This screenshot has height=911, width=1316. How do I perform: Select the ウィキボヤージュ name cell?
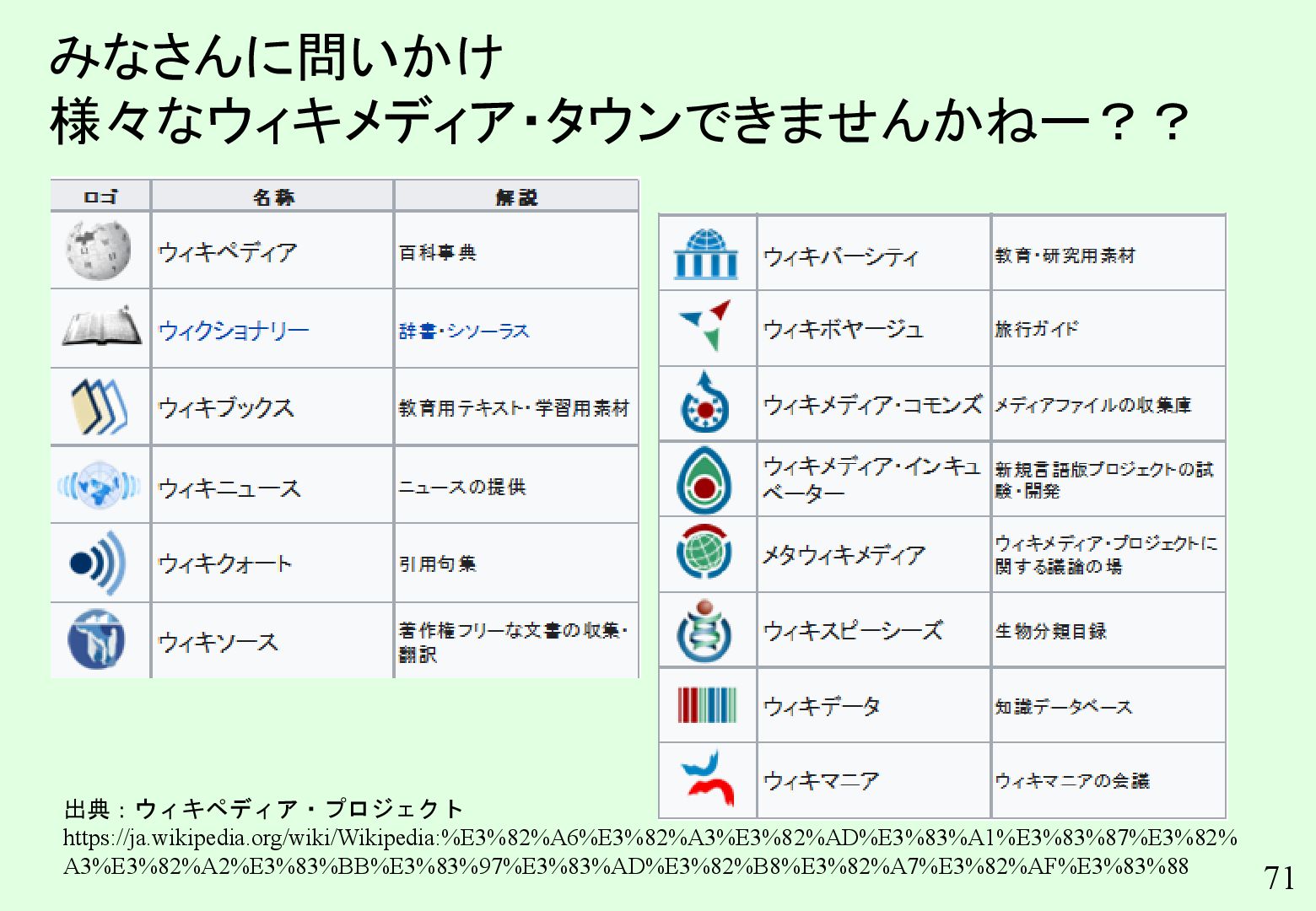tap(874, 329)
